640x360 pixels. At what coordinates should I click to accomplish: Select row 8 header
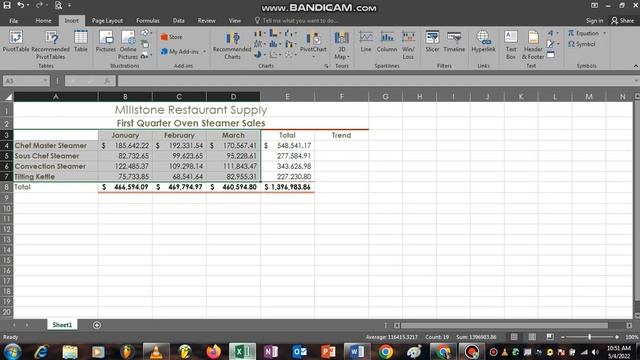(7, 187)
